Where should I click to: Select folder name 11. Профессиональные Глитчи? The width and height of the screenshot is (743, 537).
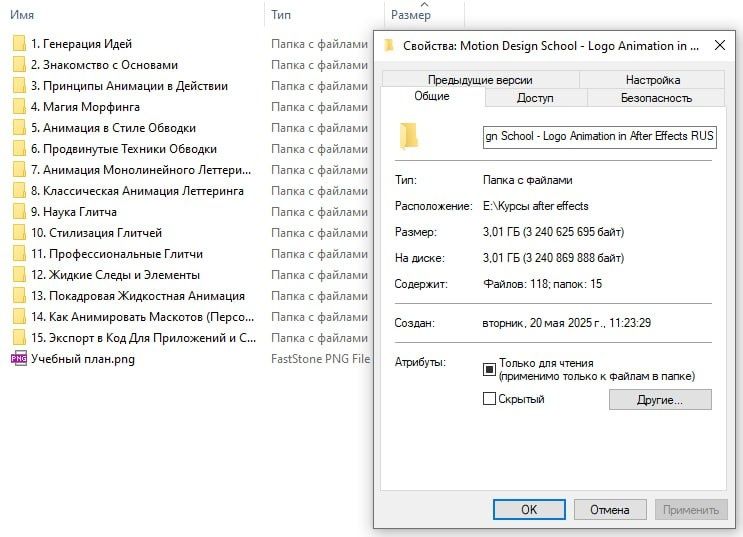(117, 254)
